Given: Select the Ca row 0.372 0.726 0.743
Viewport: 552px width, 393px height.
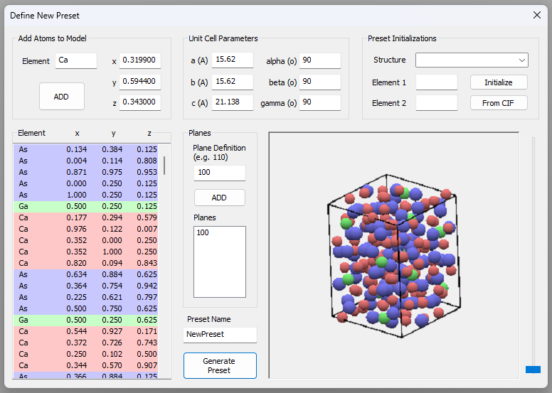Looking at the screenshot, I should point(86,343).
